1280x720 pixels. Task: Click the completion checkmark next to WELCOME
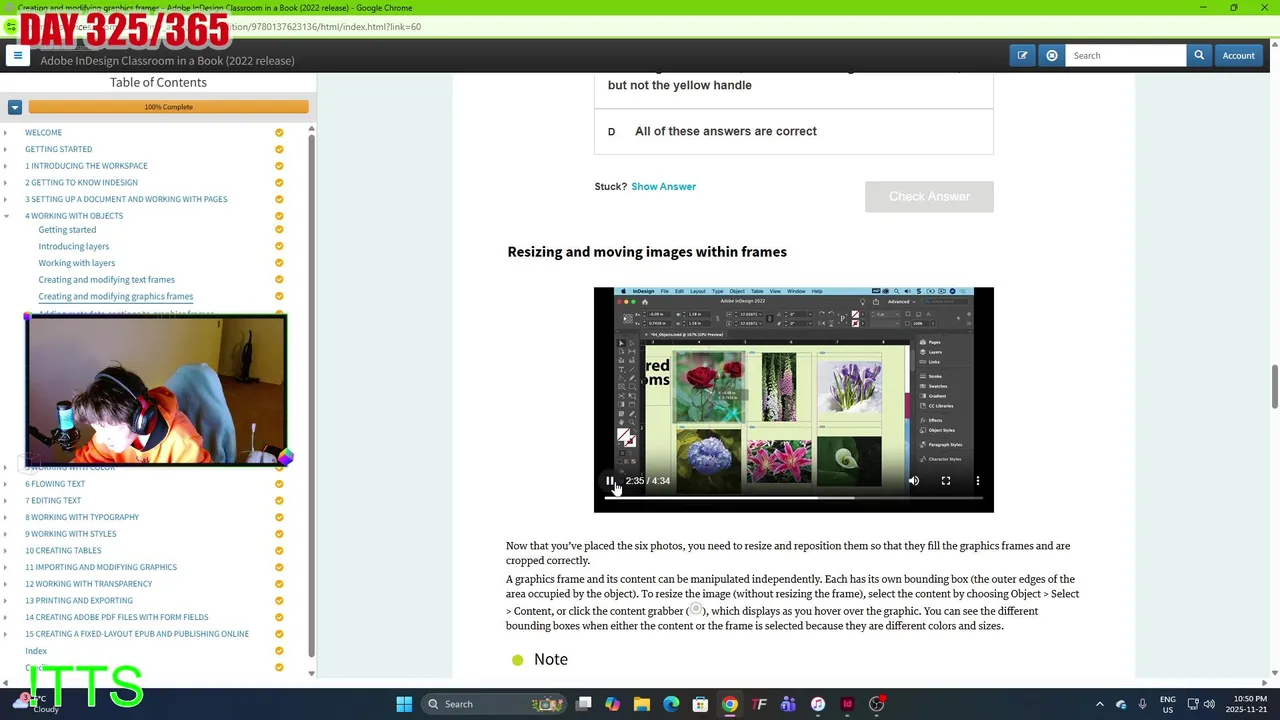tap(279, 133)
